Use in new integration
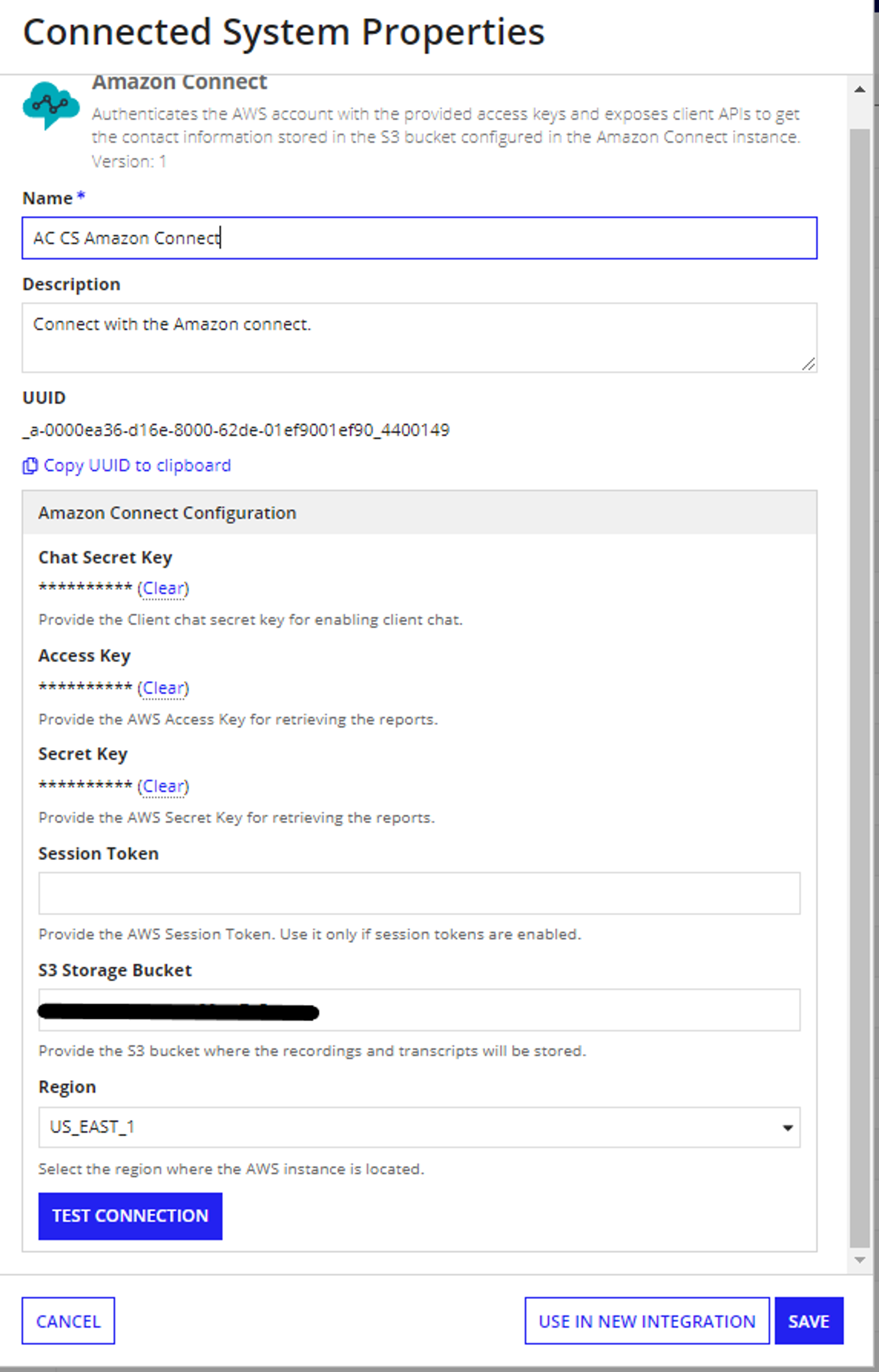This screenshot has width=879, height=1372. tap(647, 1321)
